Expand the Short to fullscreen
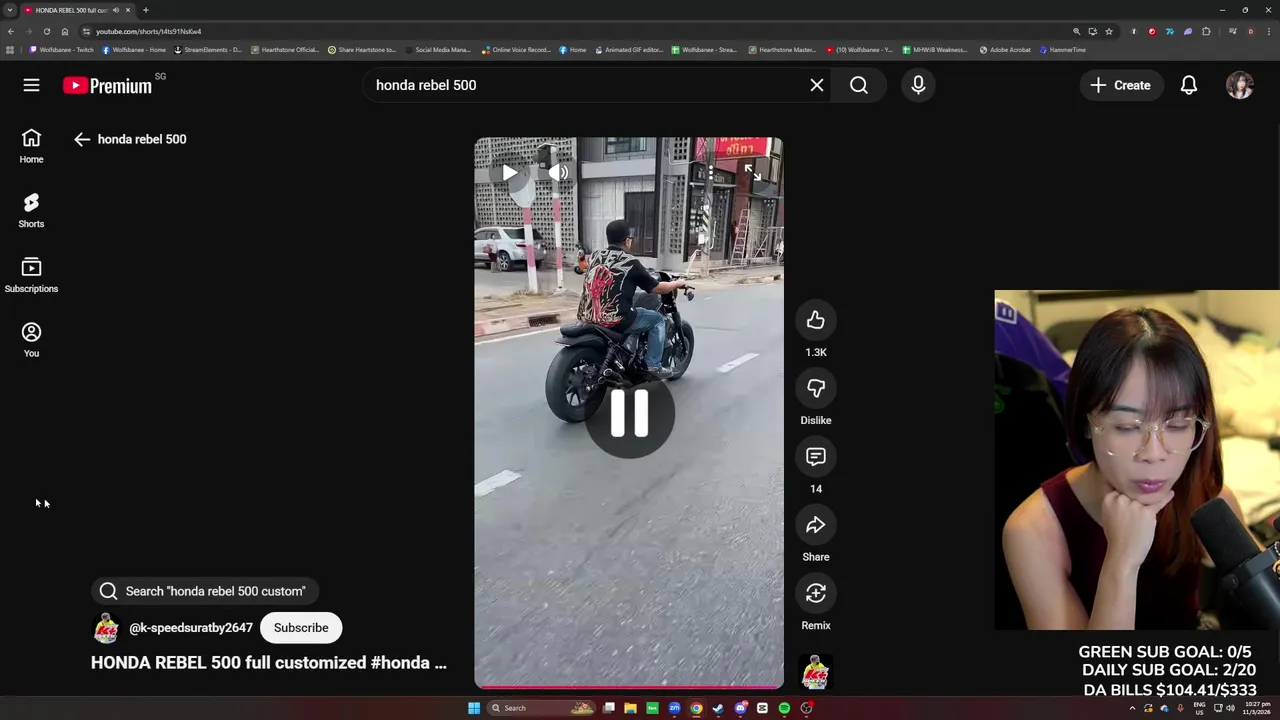This screenshot has height=720, width=1280. (x=752, y=173)
